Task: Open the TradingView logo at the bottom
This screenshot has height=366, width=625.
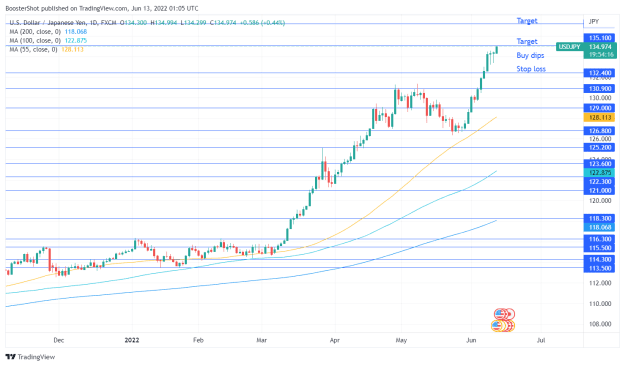Action: [x=30, y=357]
